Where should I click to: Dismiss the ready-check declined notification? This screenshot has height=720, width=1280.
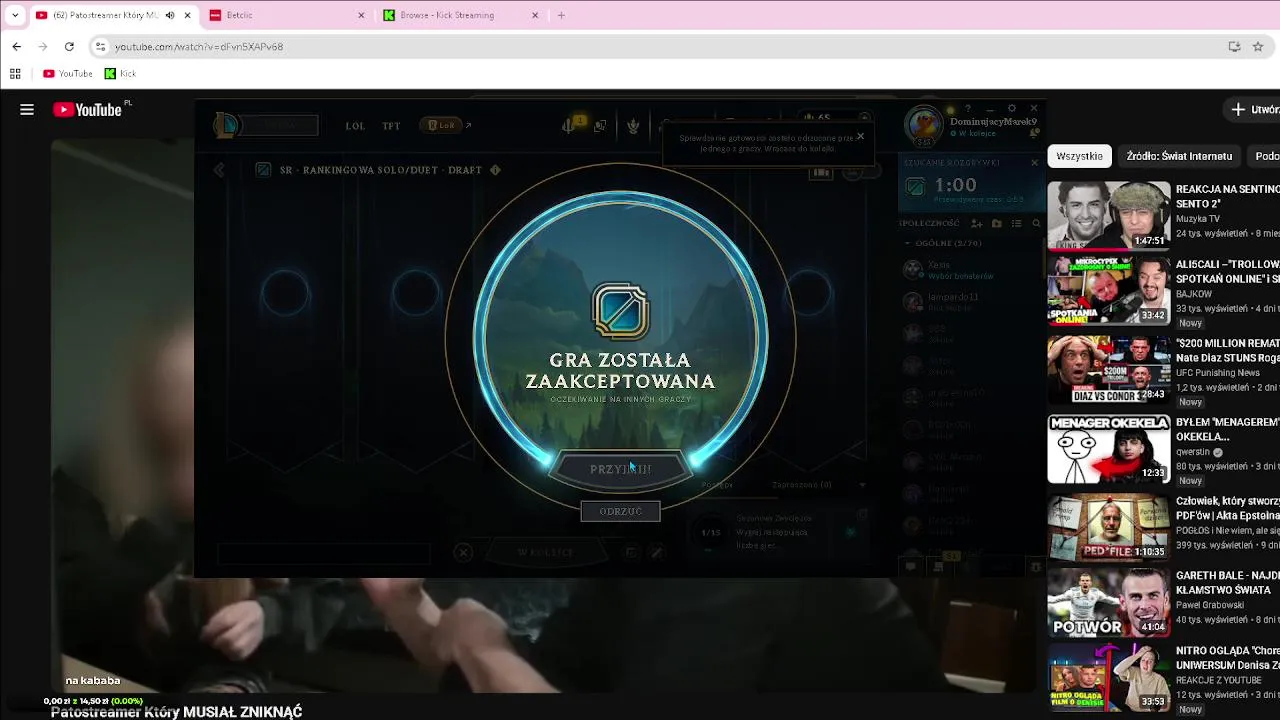click(860, 136)
